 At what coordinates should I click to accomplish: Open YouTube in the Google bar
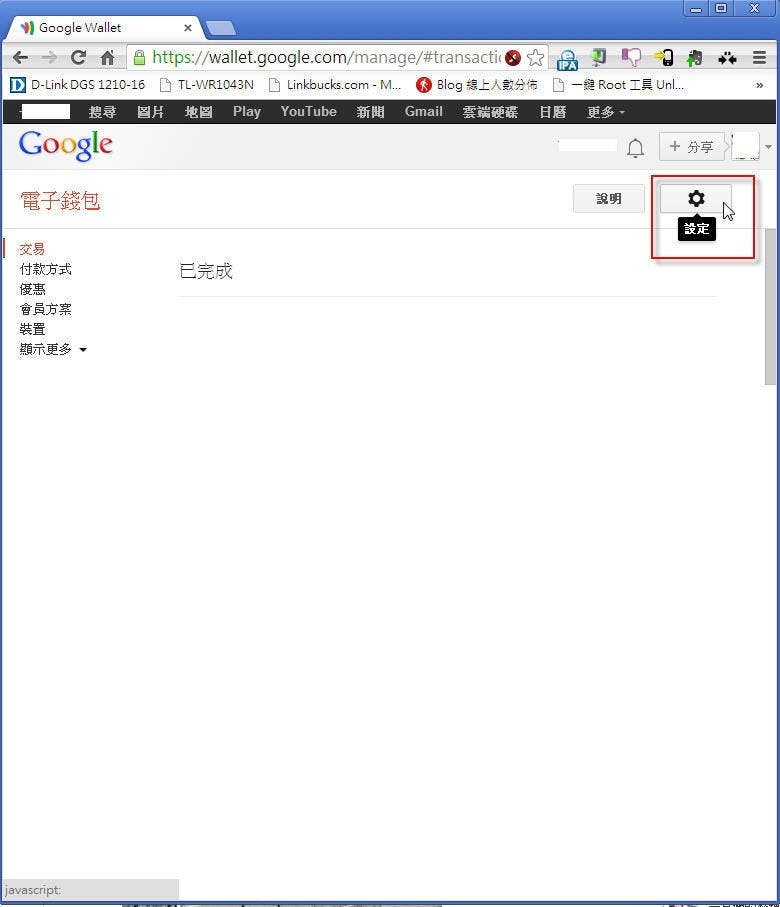[x=308, y=112]
